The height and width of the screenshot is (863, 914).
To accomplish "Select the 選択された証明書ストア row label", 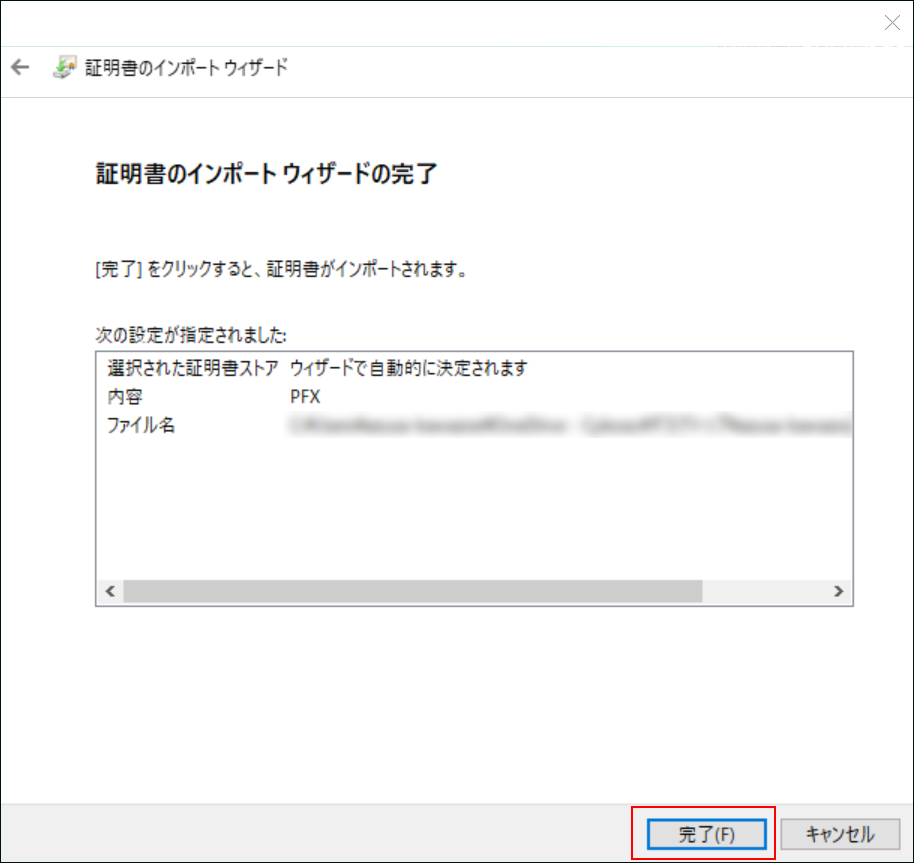I will click(x=193, y=368).
